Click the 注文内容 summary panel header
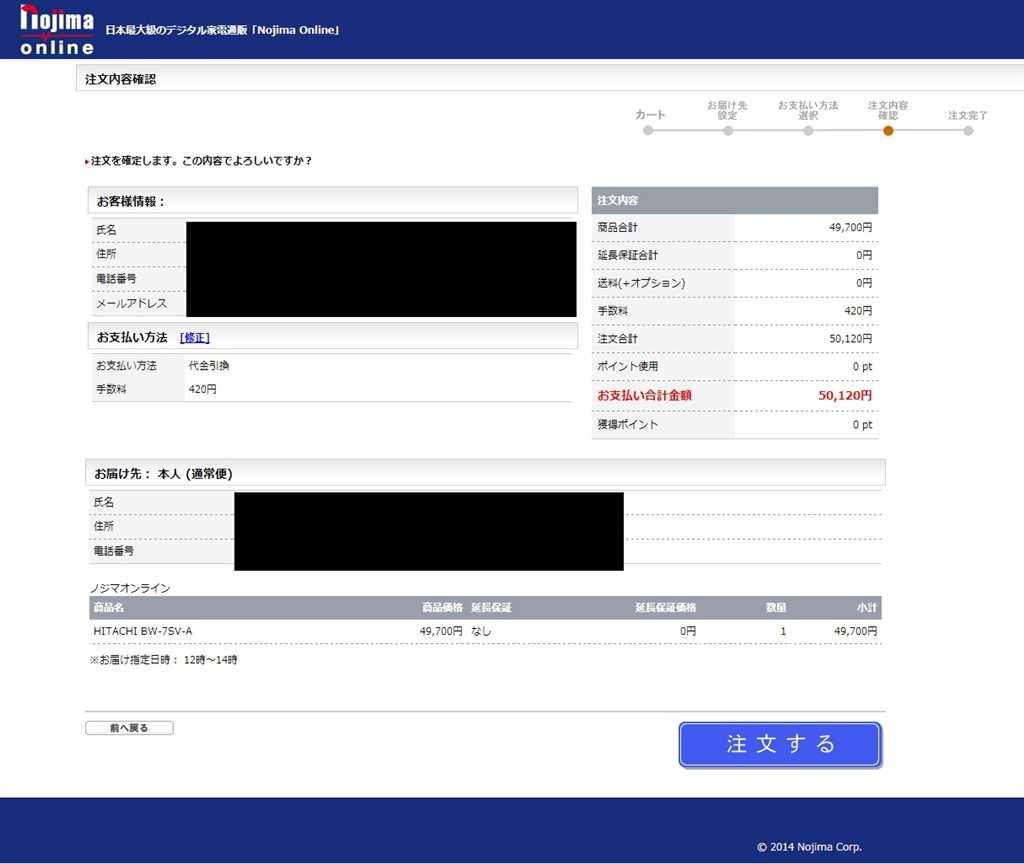The height and width of the screenshot is (864, 1024). pyautogui.click(x=735, y=200)
